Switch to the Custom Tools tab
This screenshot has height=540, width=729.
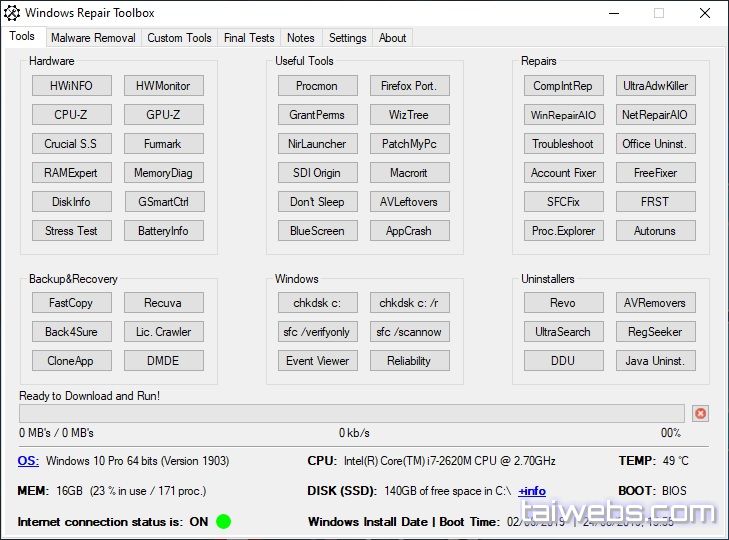tap(179, 38)
